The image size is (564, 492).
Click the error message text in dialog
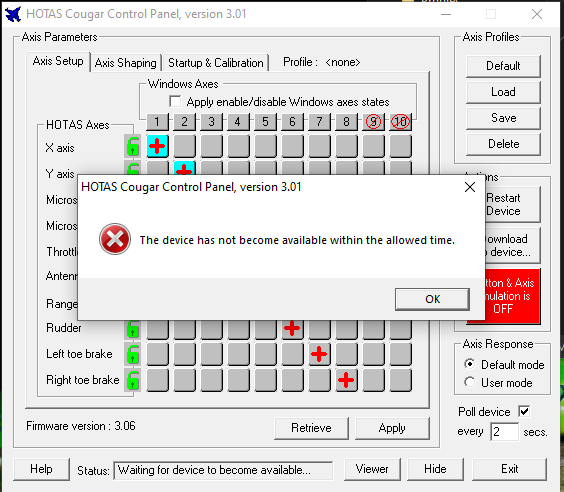click(x=297, y=240)
